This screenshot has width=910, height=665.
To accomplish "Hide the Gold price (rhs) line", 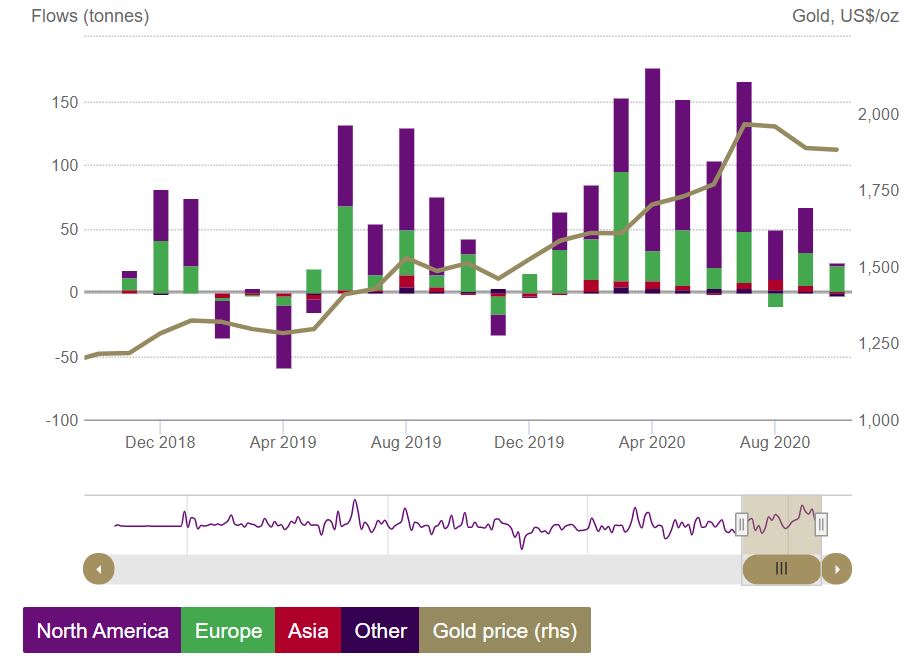I will 505,630.
